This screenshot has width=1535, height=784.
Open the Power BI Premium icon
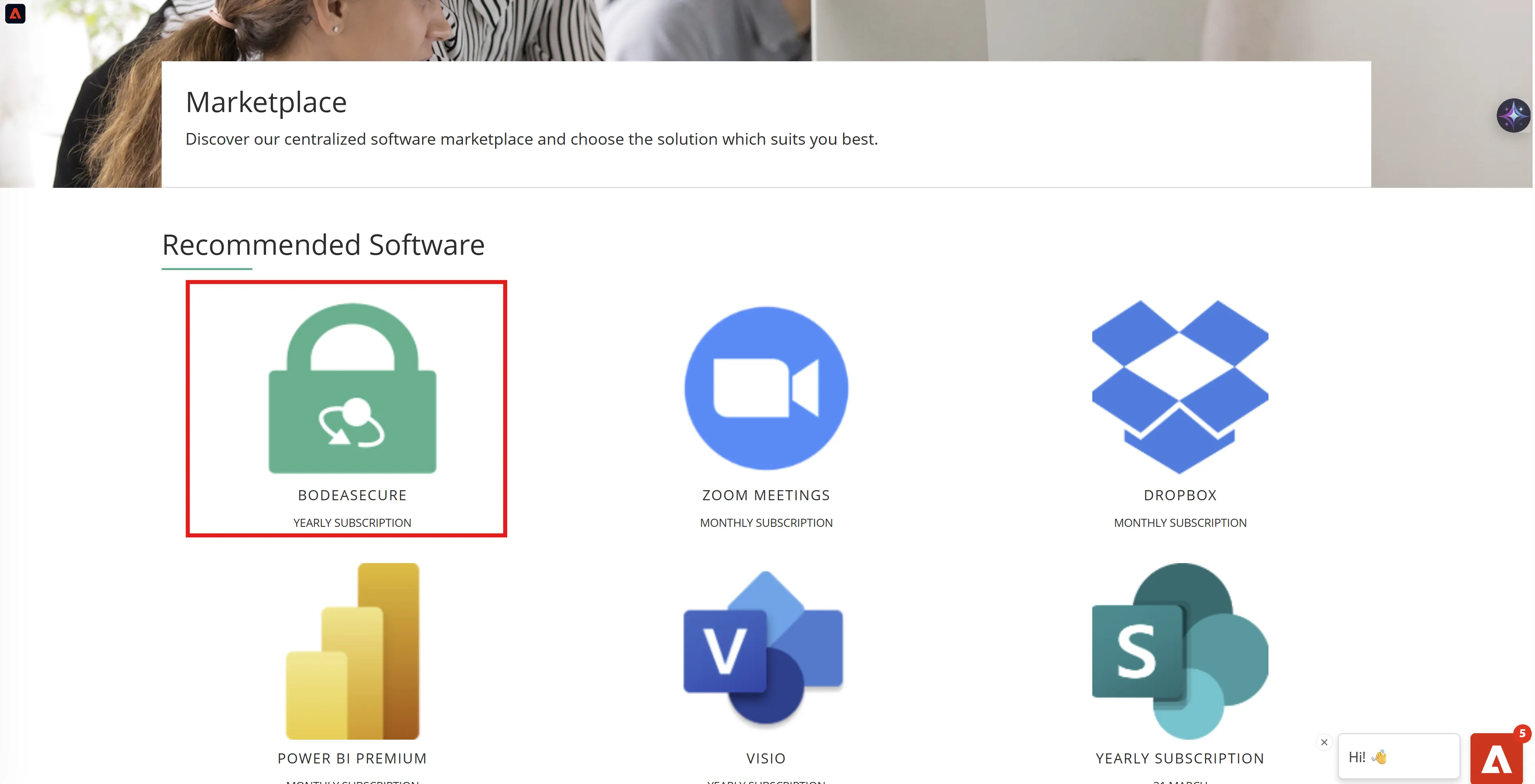tap(352, 651)
